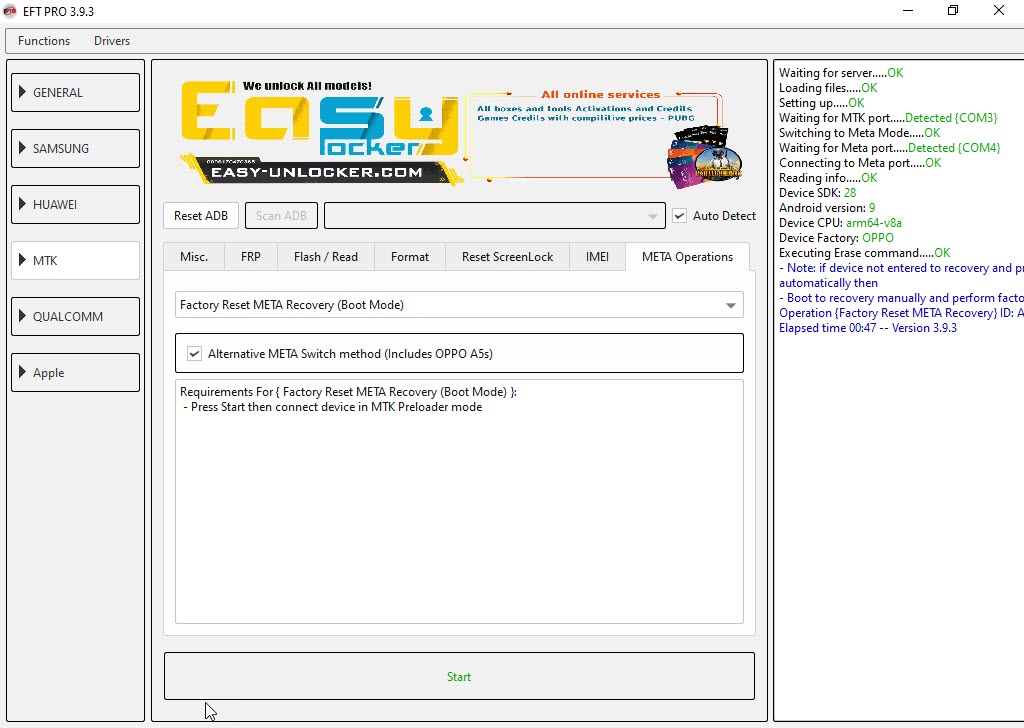Open the Drivers menu
1024x728 pixels.
112,40
